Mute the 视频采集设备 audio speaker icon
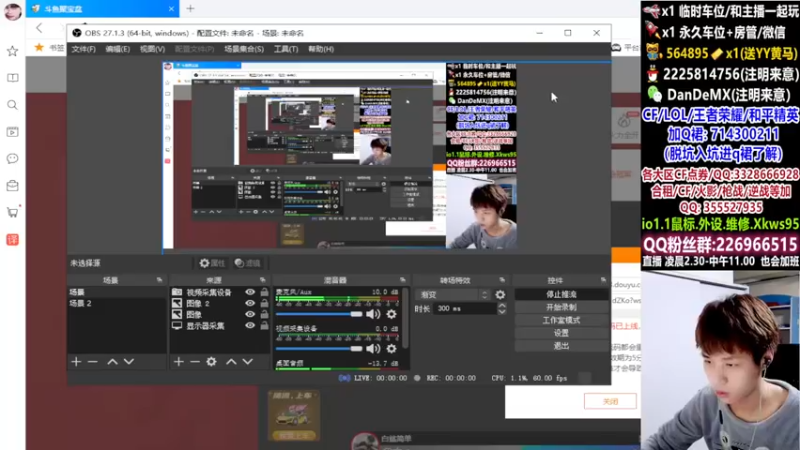The image size is (800, 450). (x=373, y=348)
